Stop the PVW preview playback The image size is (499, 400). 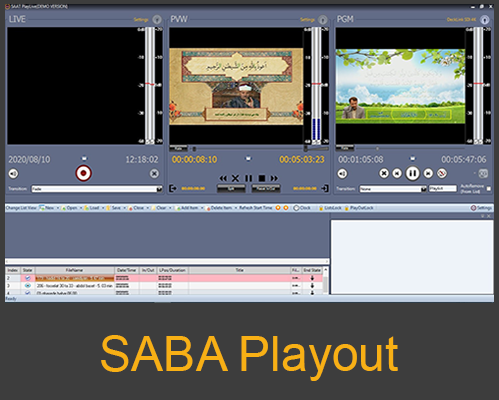262,178
